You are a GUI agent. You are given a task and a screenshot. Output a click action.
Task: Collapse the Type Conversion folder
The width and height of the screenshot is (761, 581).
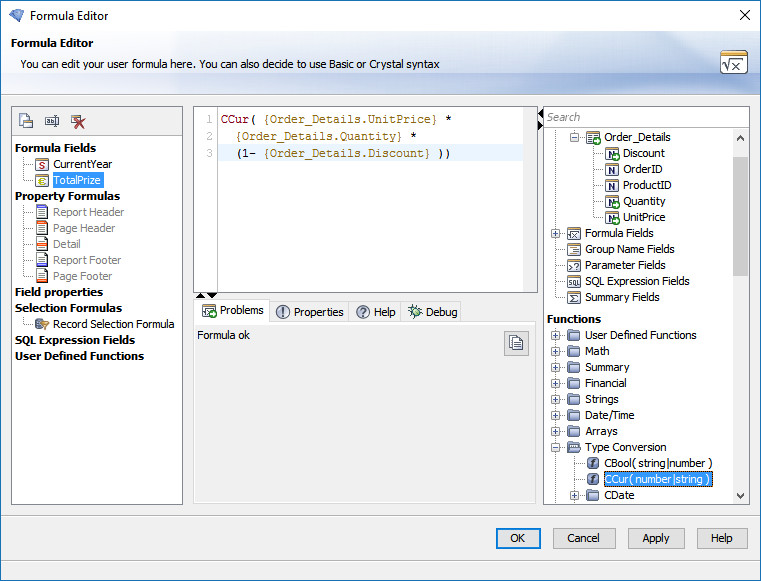[556, 447]
